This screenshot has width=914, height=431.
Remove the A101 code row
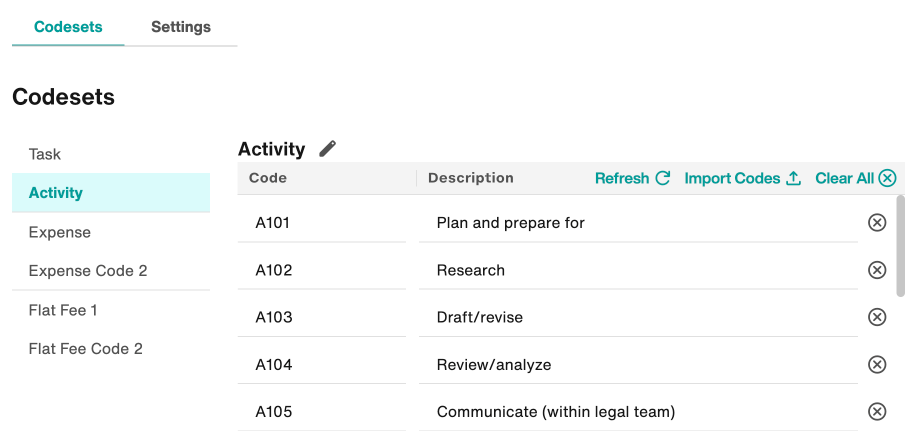[x=877, y=222]
